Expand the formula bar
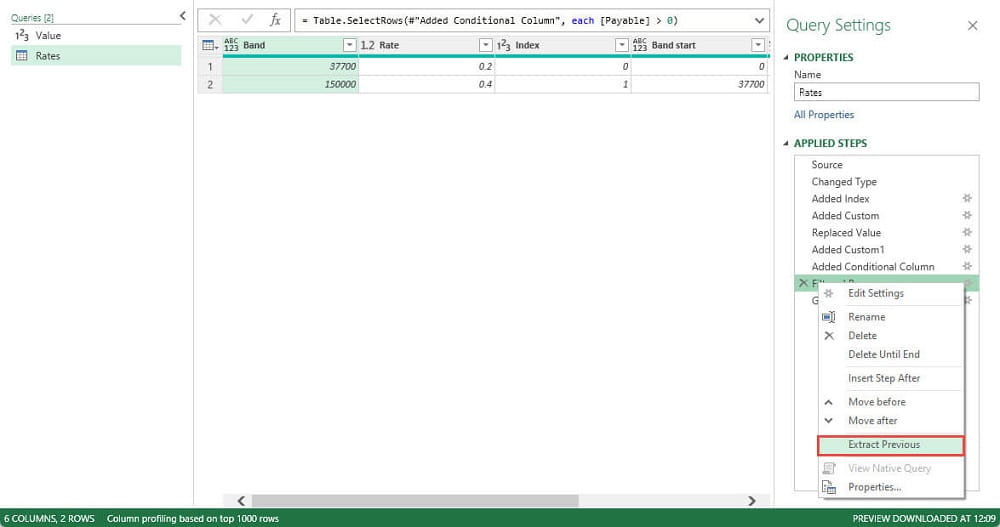Viewport: 1000px width, 527px height. (x=759, y=20)
